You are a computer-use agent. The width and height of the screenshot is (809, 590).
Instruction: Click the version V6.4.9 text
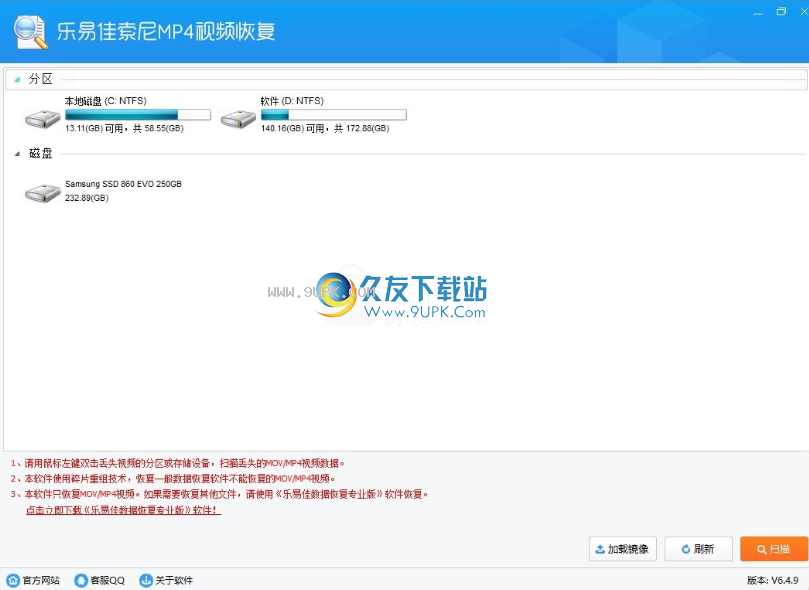pyautogui.click(x=773, y=580)
